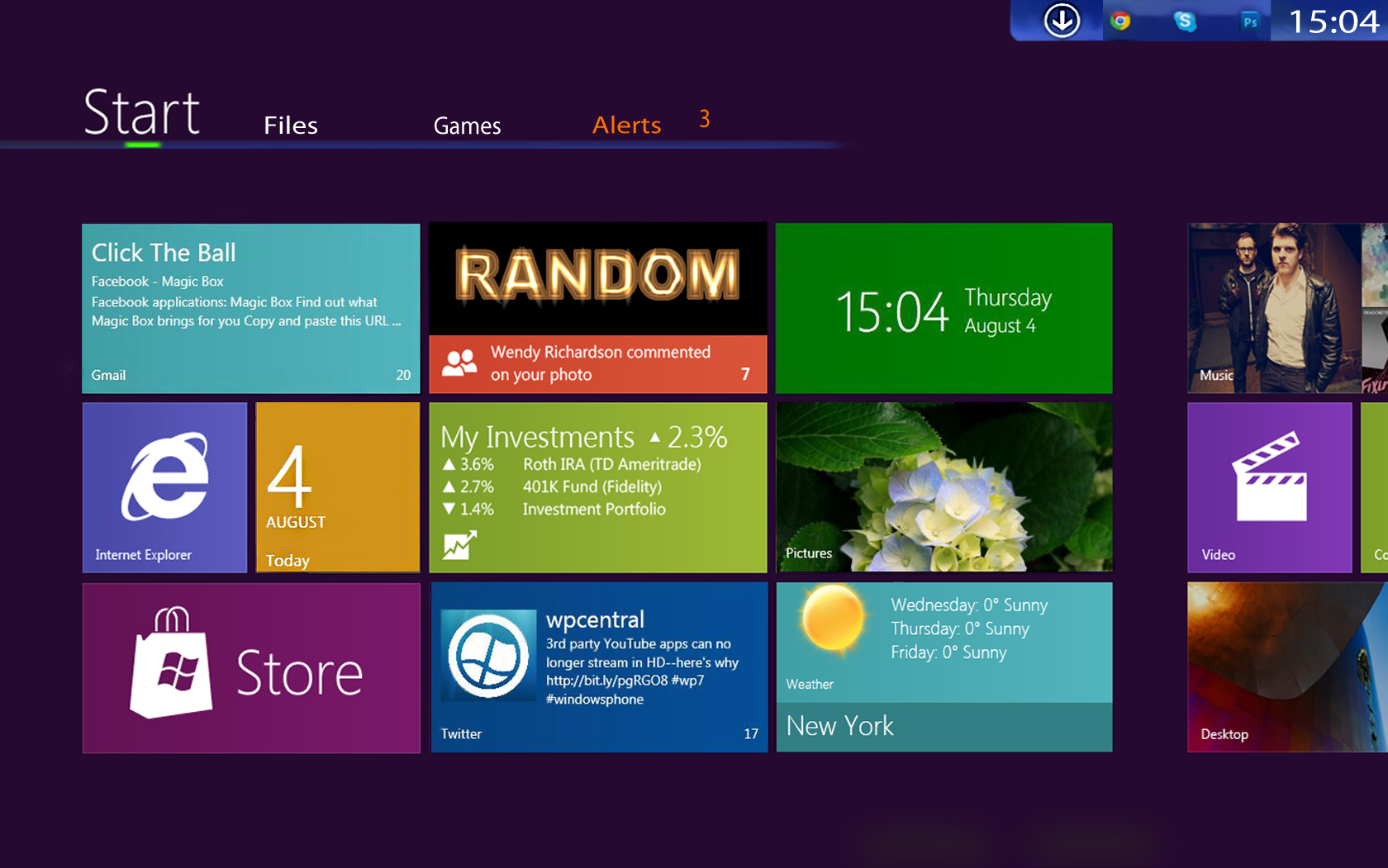Open the wpcentral tweet about YouTube apps
Screen dimensions: 1388x868
[x=598, y=667]
